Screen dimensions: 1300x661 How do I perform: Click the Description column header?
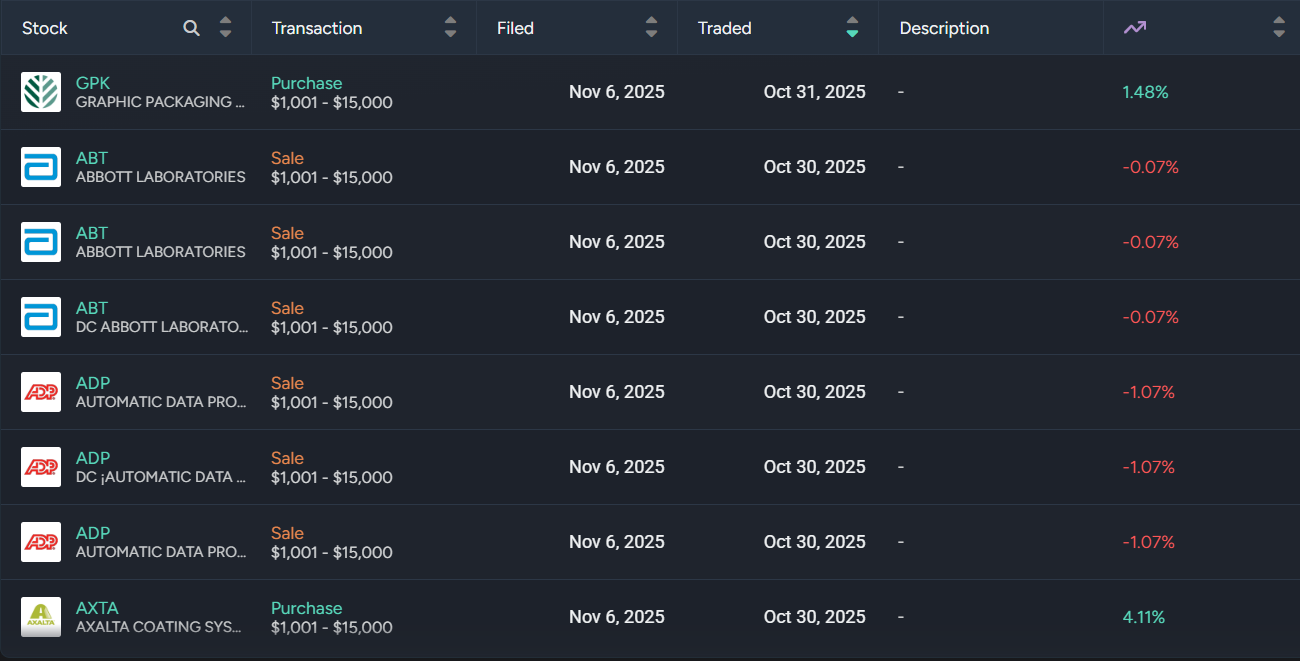[944, 28]
